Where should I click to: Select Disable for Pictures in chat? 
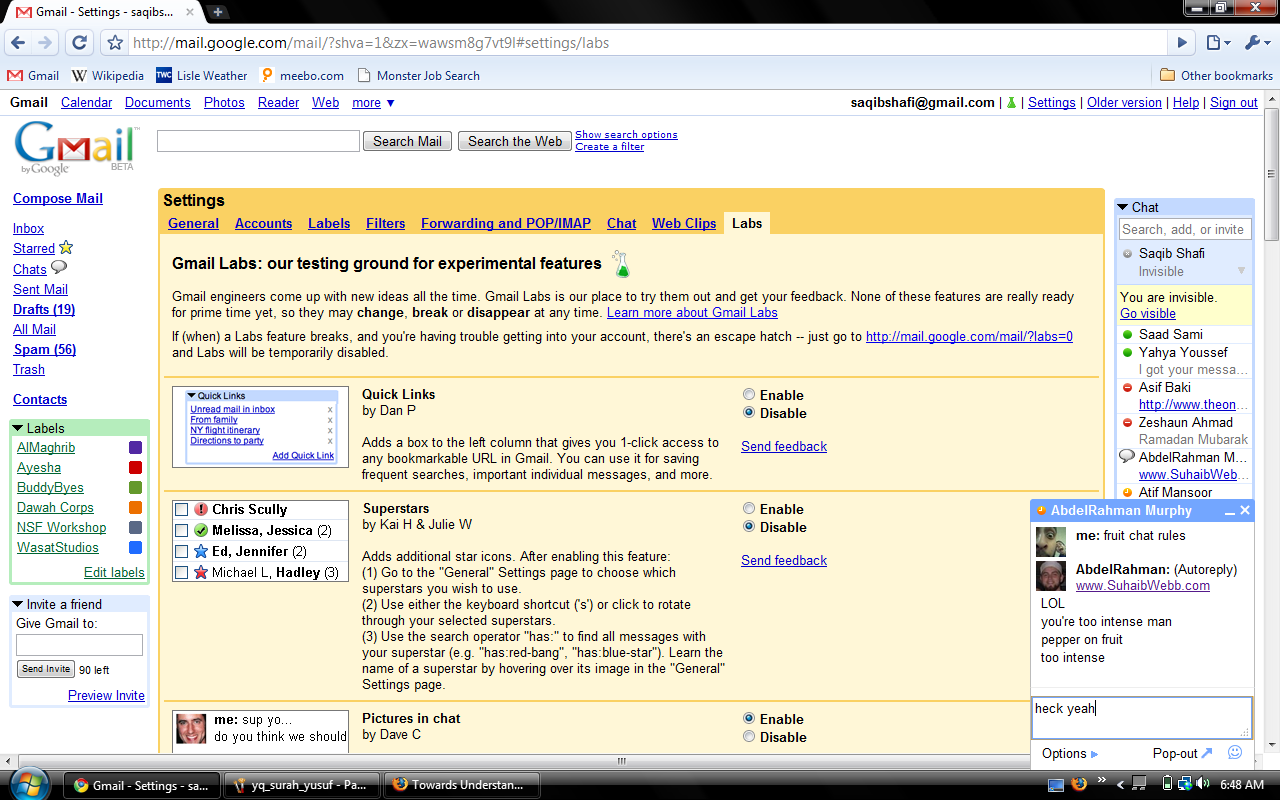749,737
